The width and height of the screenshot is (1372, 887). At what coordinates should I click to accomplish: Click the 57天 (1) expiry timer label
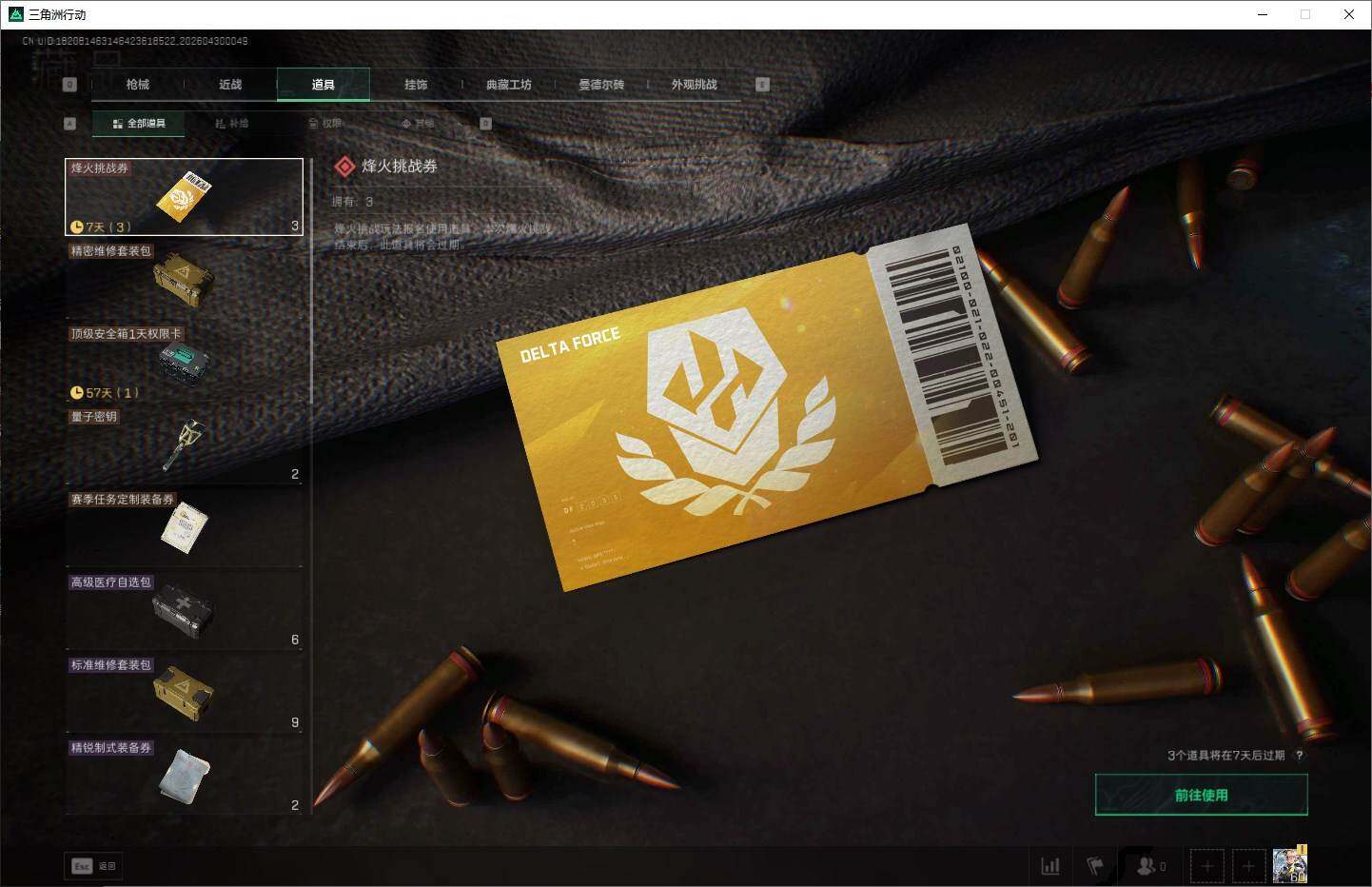pyautogui.click(x=105, y=392)
